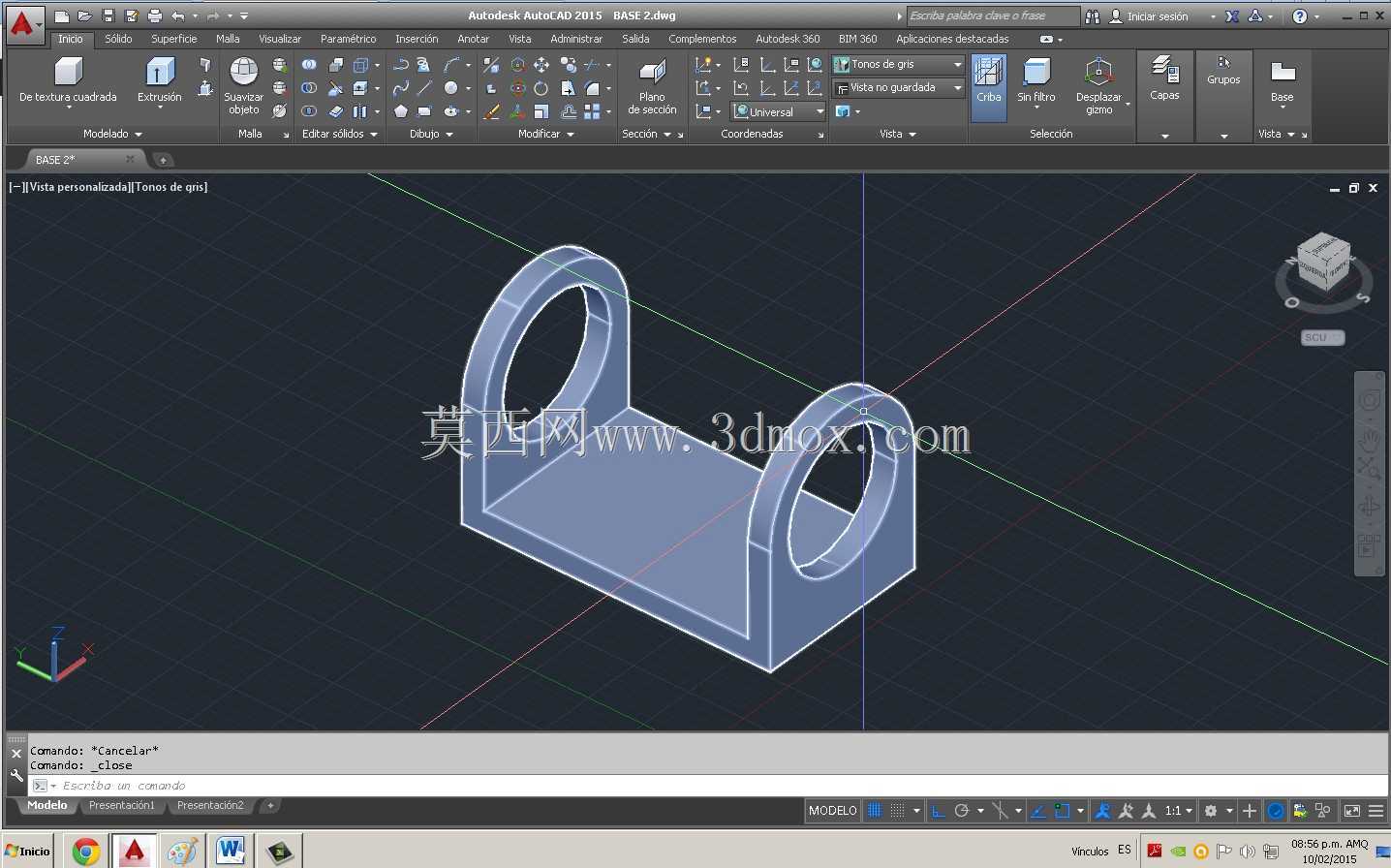Click the Desplazar gizmo tool
This screenshot has height=868, width=1391.
(1099, 85)
